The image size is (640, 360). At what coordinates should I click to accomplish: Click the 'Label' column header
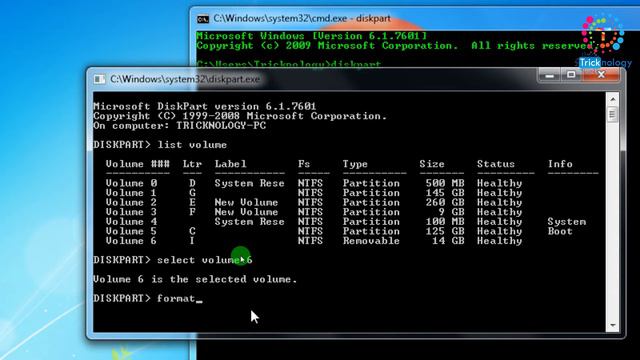[x=231, y=164]
